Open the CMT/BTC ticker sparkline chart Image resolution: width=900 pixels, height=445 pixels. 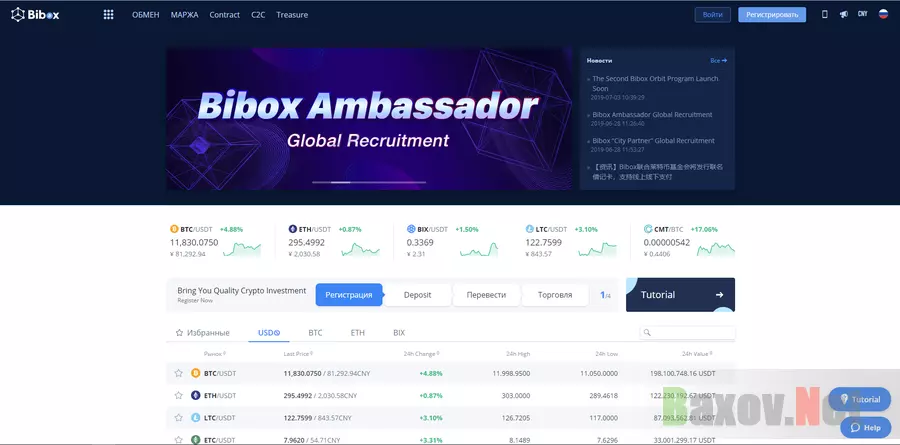pos(716,249)
